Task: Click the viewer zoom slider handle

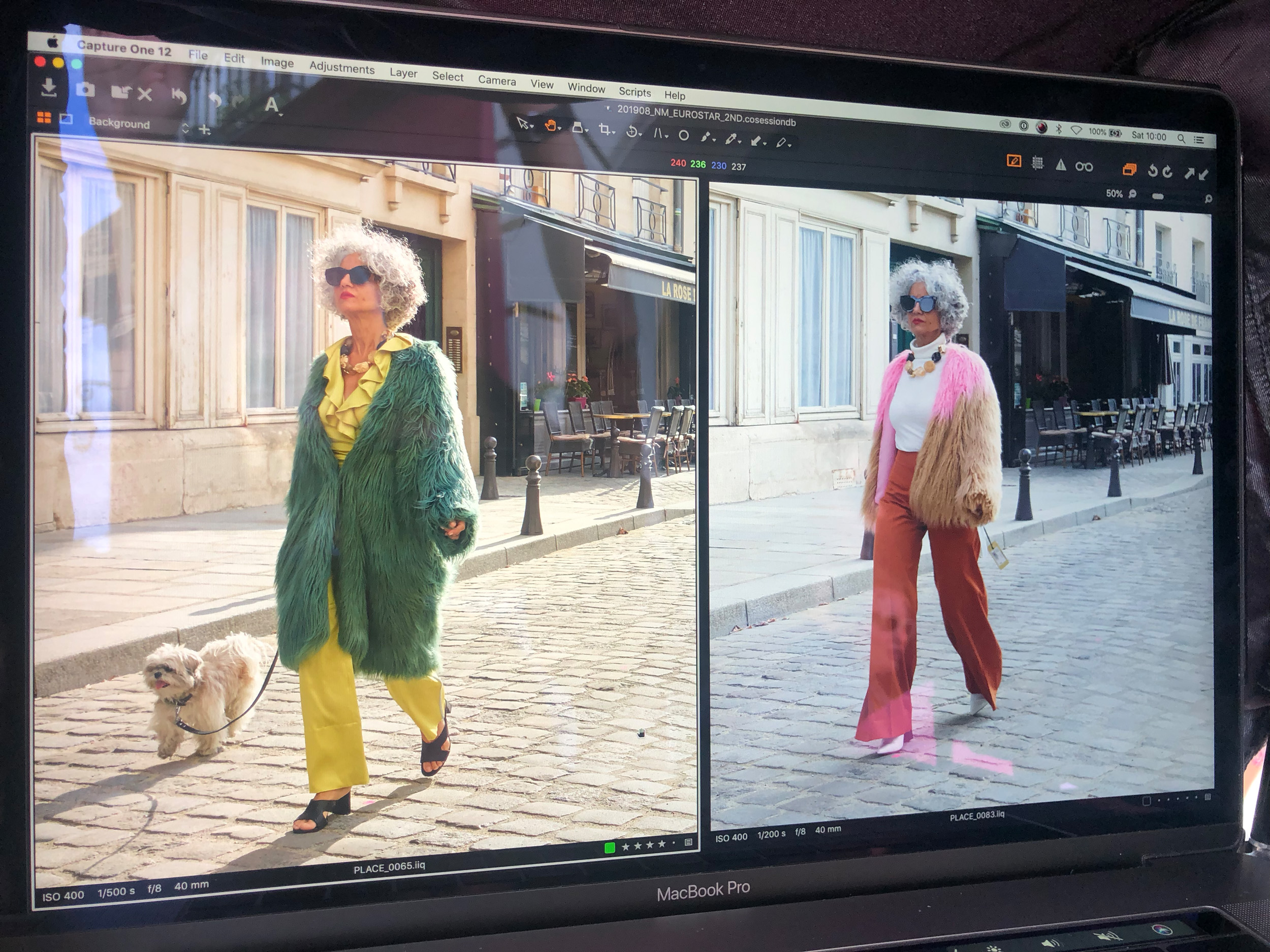Action: (1157, 196)
